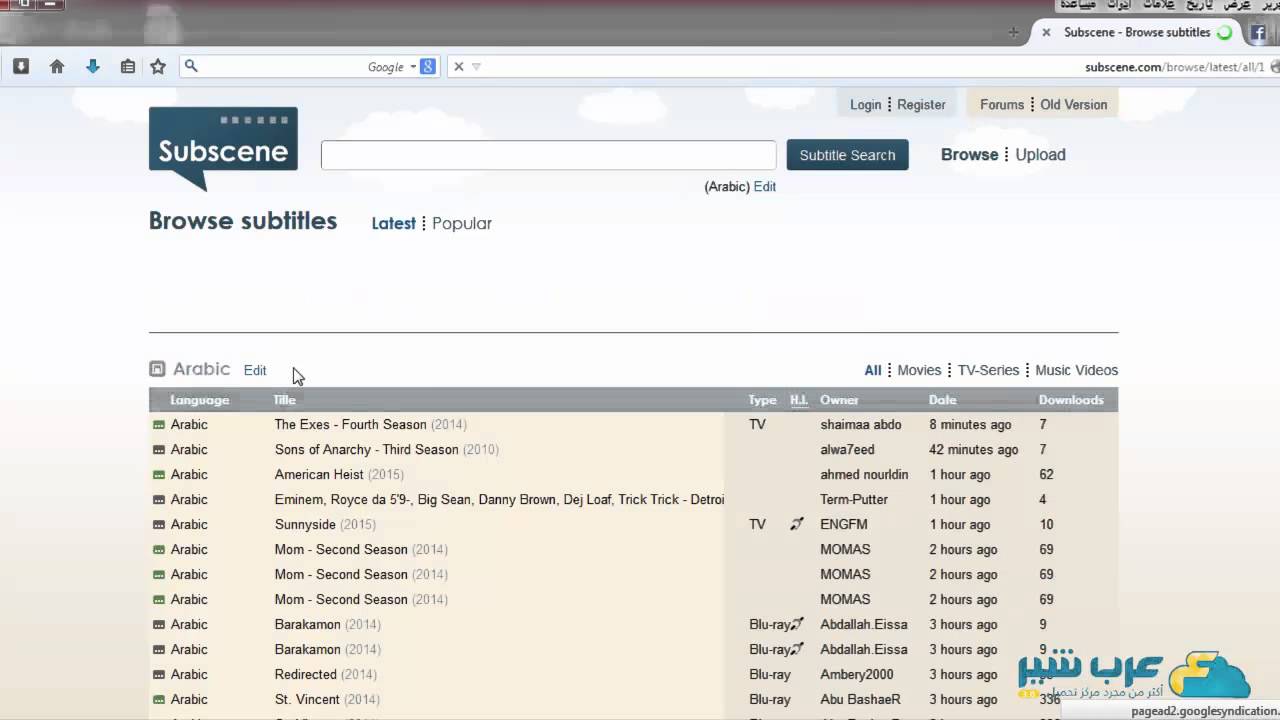
Task: Open the عرض (View) menu
Action: [x=1237, y=5]
